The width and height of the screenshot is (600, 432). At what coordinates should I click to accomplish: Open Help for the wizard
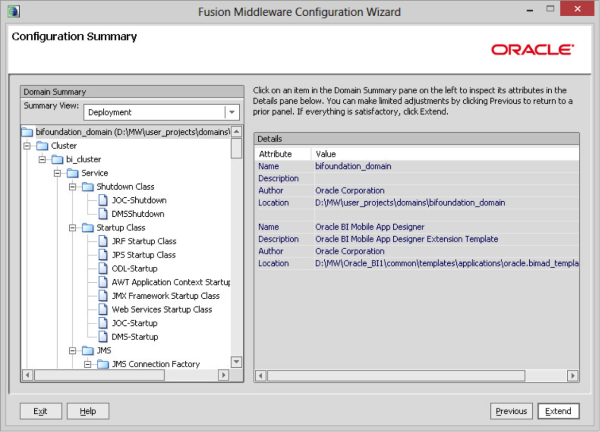[x=88, y=411]
